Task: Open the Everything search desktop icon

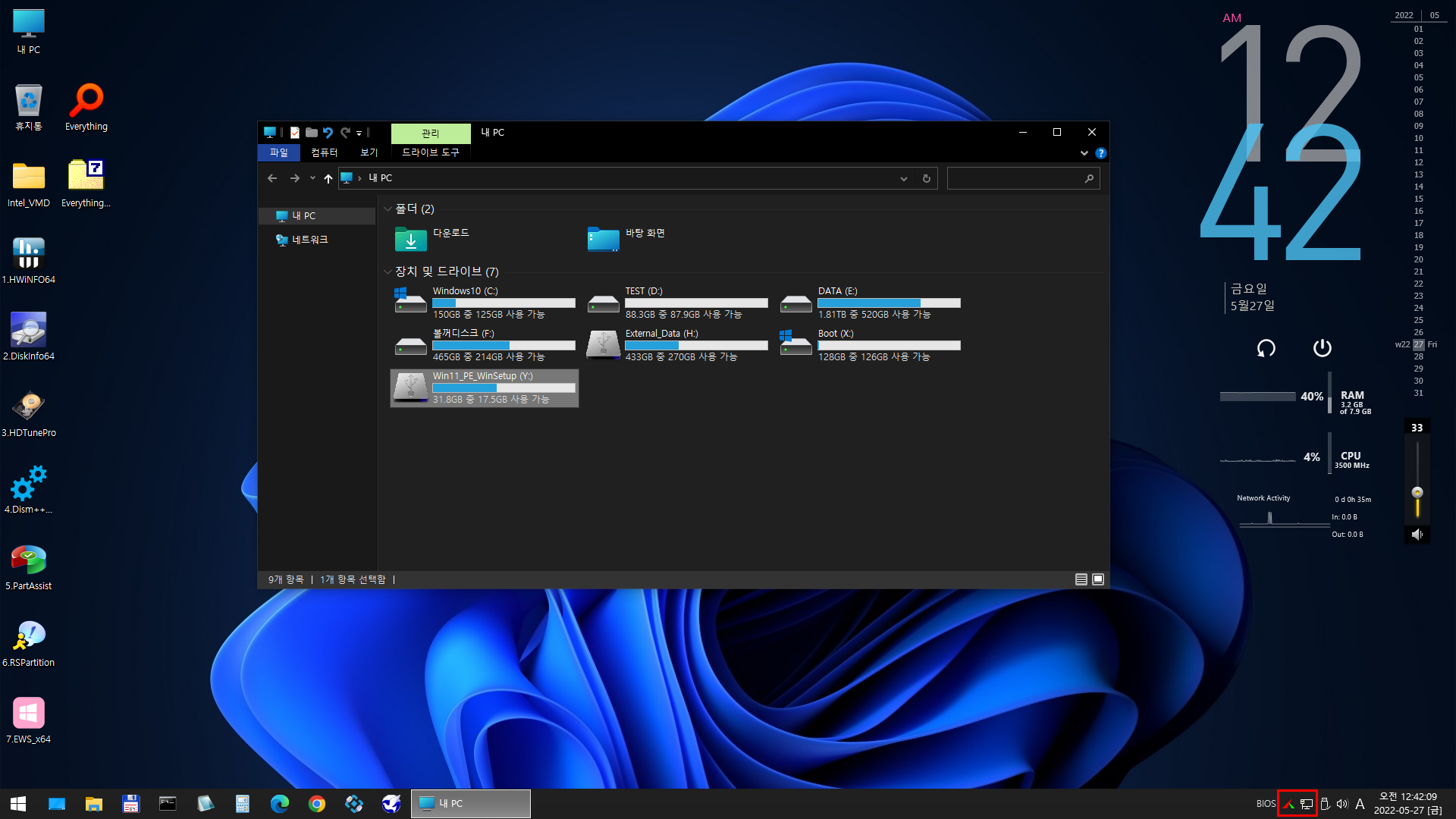Action: 86,107
